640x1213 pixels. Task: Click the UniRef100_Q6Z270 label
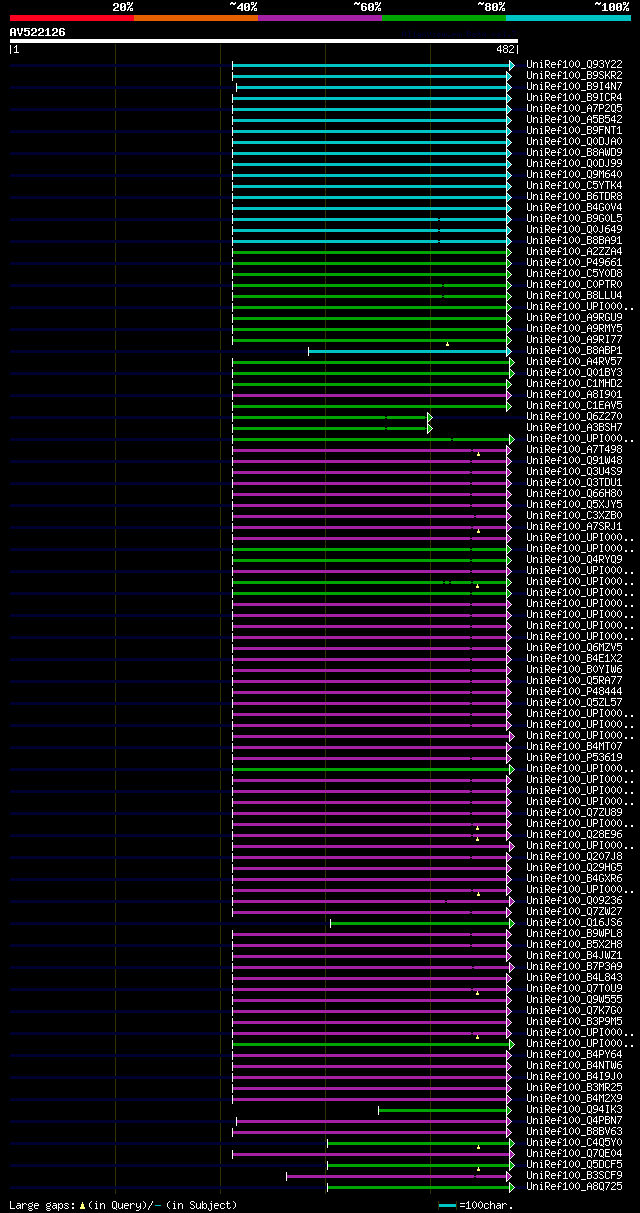point(574,416)
